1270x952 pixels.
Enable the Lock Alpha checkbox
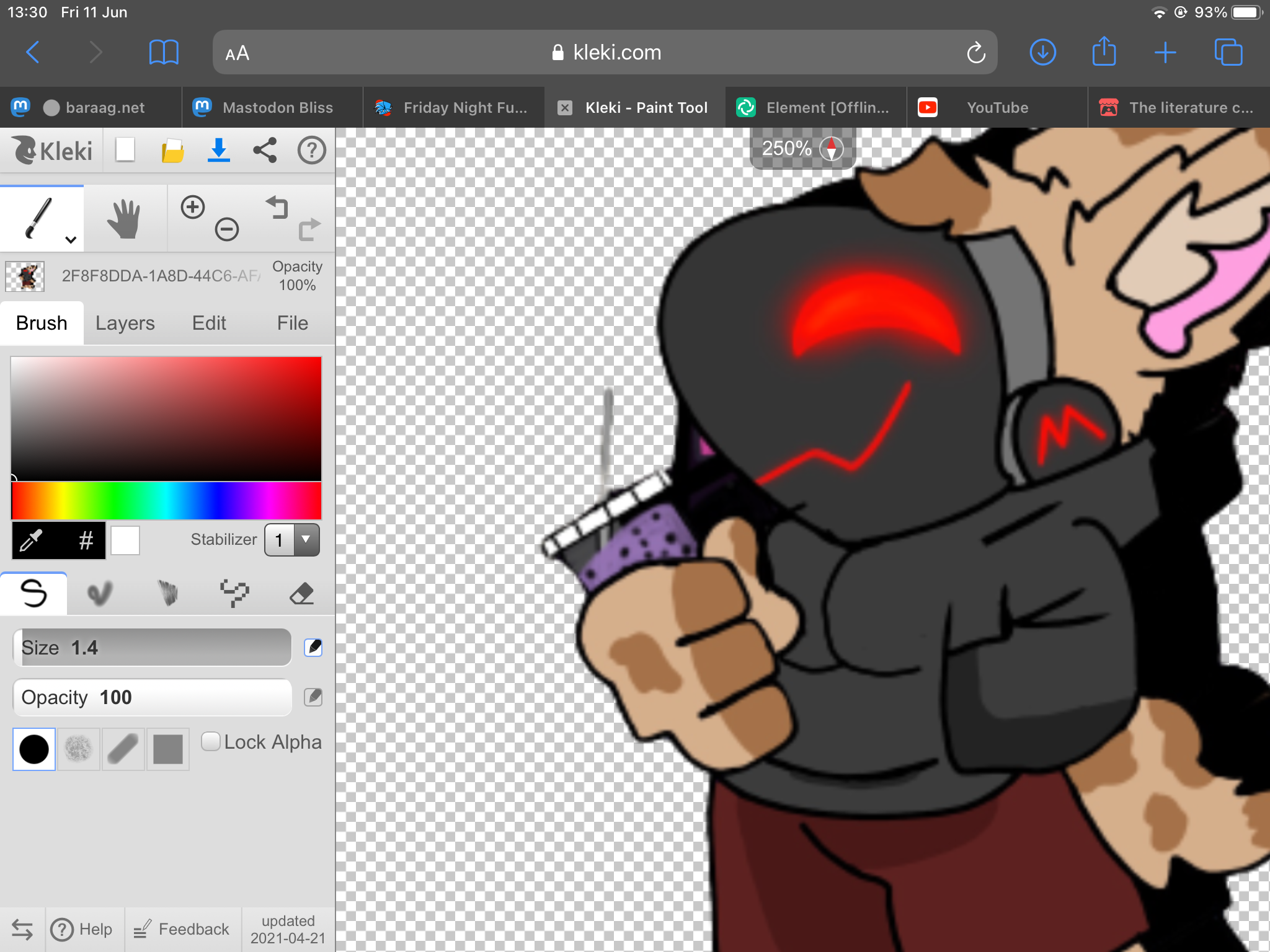click(211, 741)
